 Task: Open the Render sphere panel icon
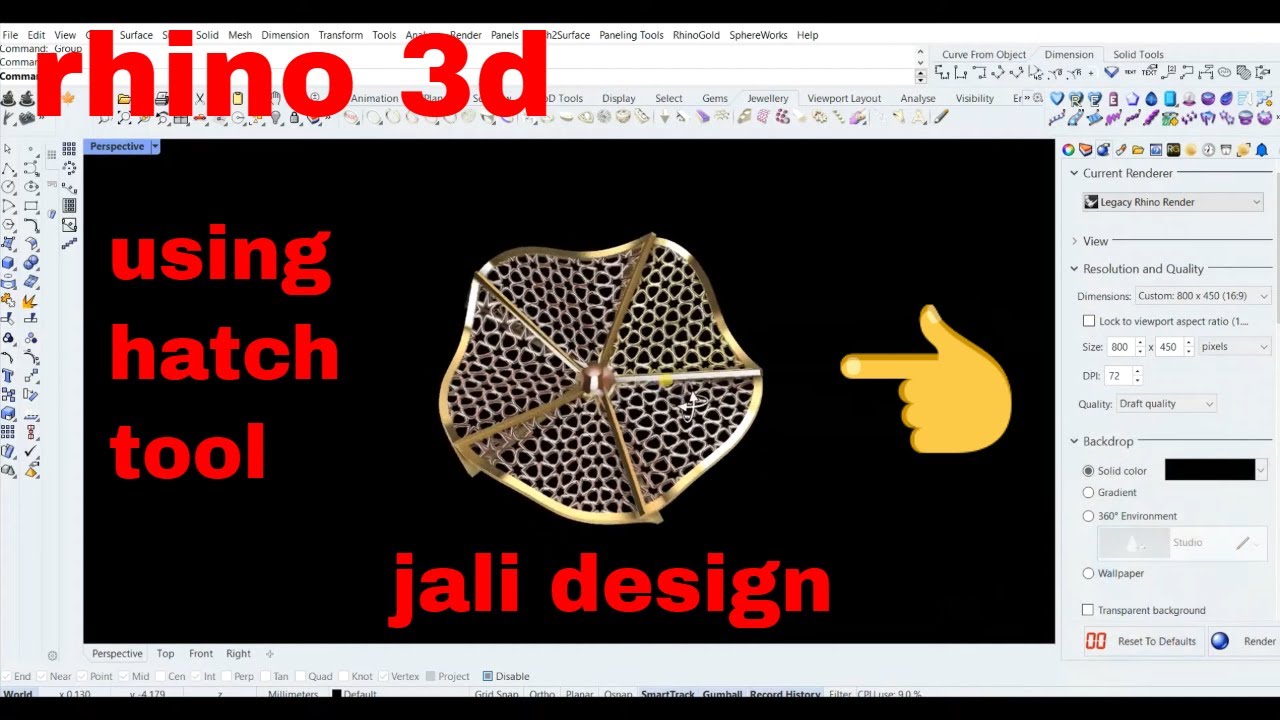pos(1103,150)
